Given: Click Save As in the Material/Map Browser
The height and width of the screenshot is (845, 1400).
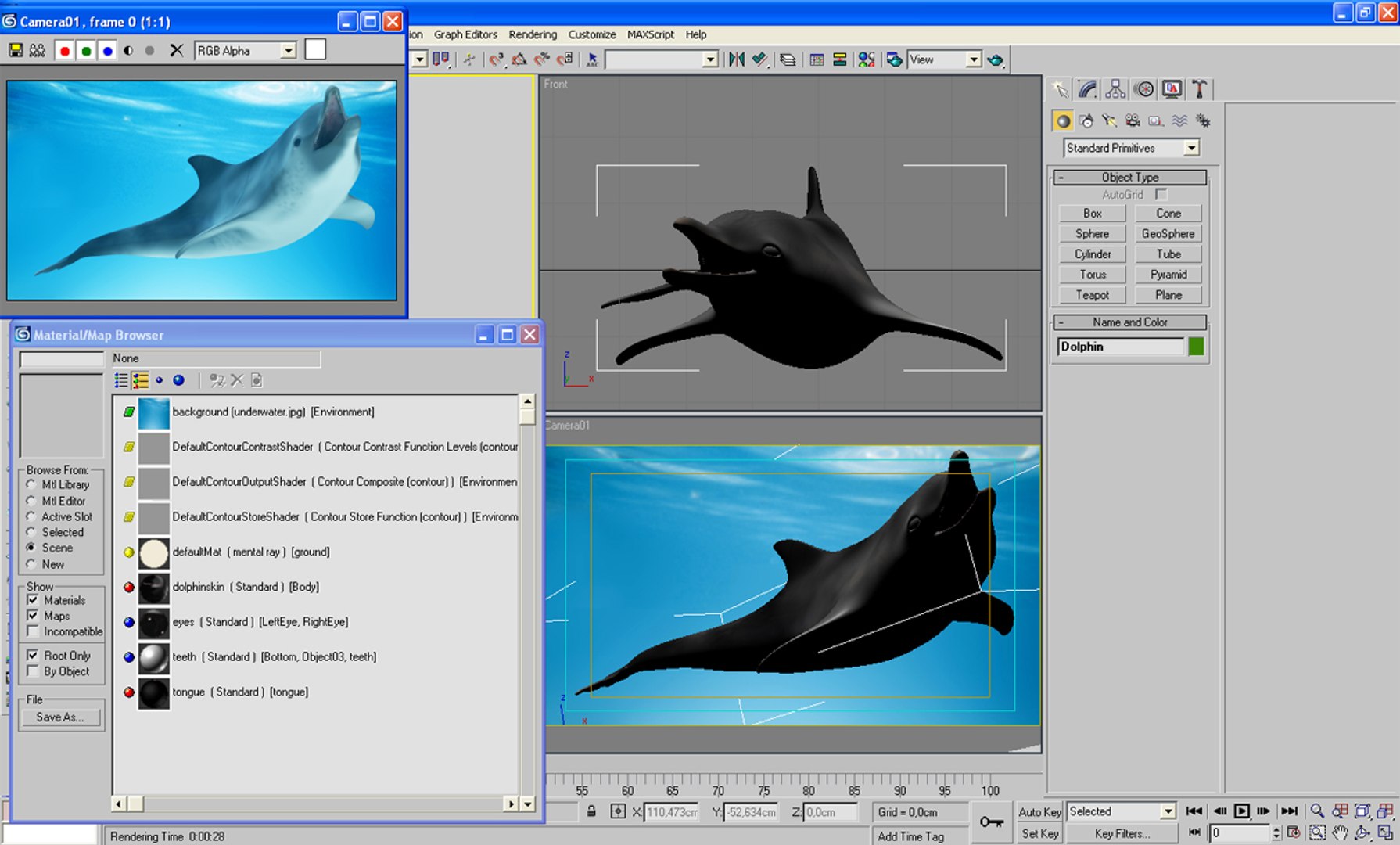Looking at the screenshot, I should (x=60, y=717).
